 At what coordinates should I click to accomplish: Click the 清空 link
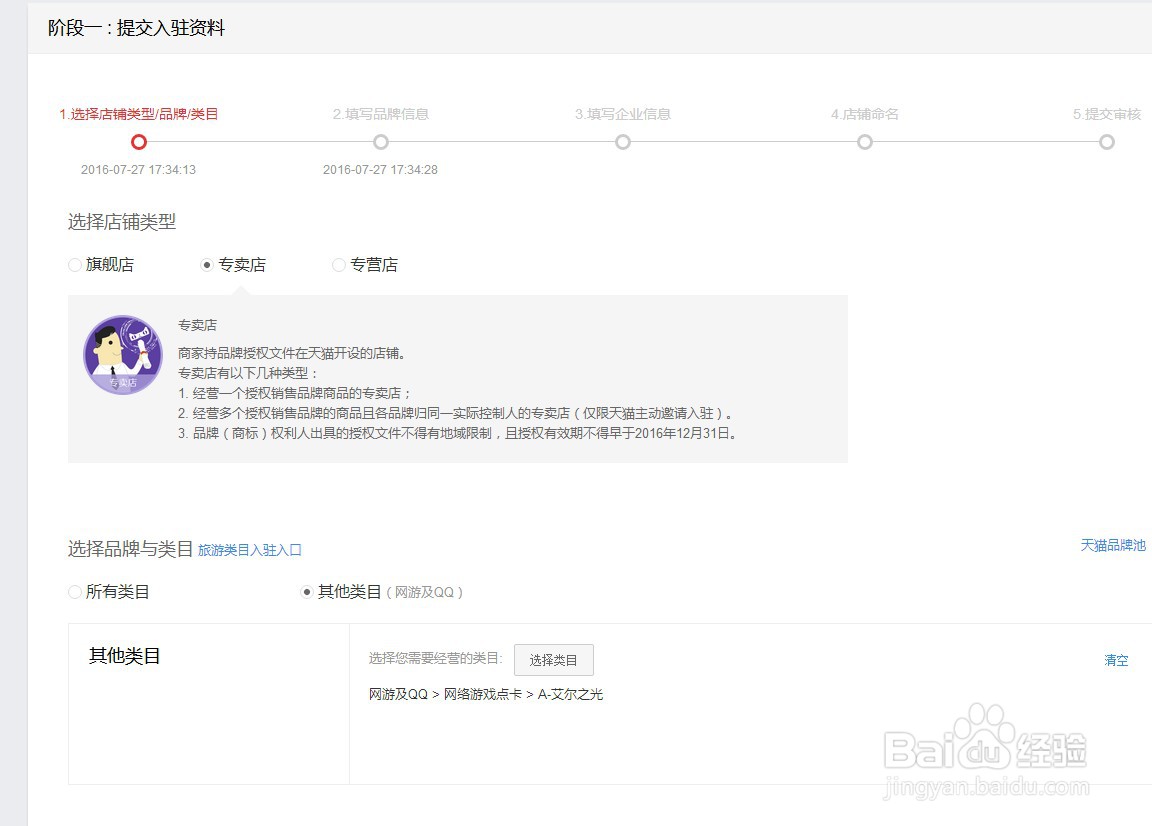click(1116, 660)
